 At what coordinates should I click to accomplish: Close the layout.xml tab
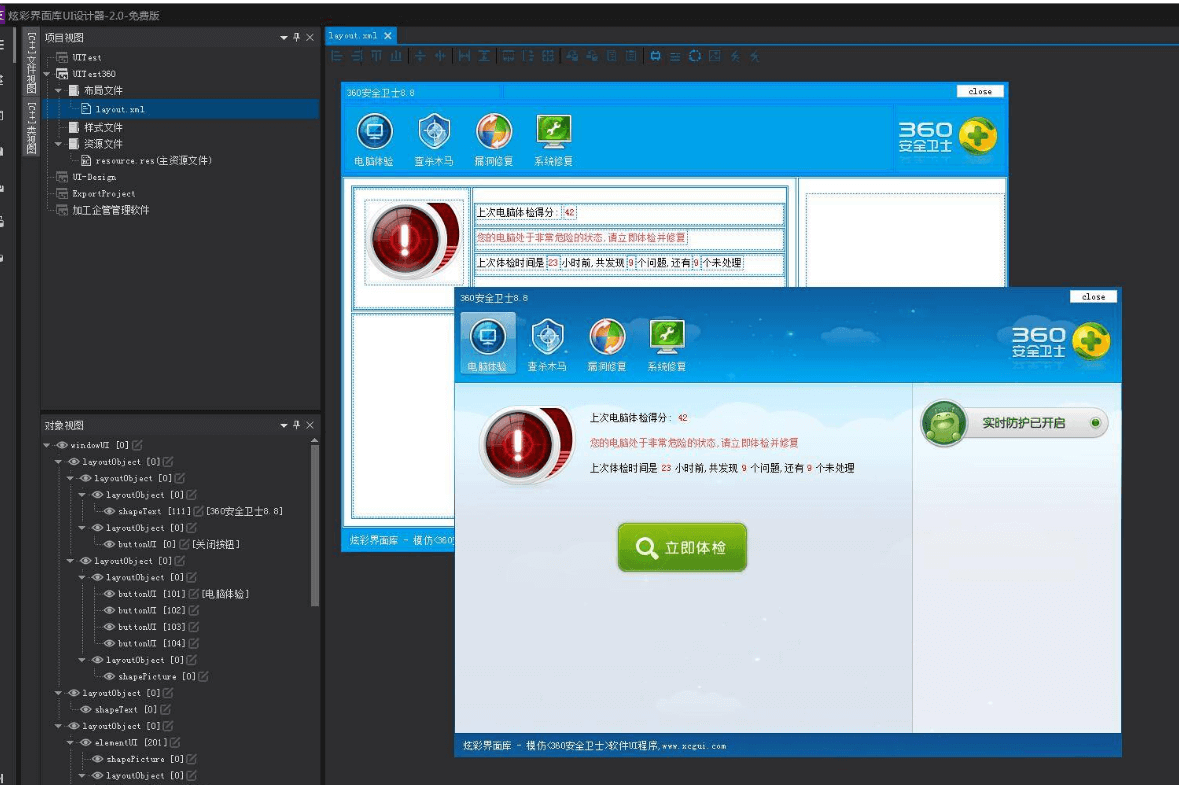[388, 35]
